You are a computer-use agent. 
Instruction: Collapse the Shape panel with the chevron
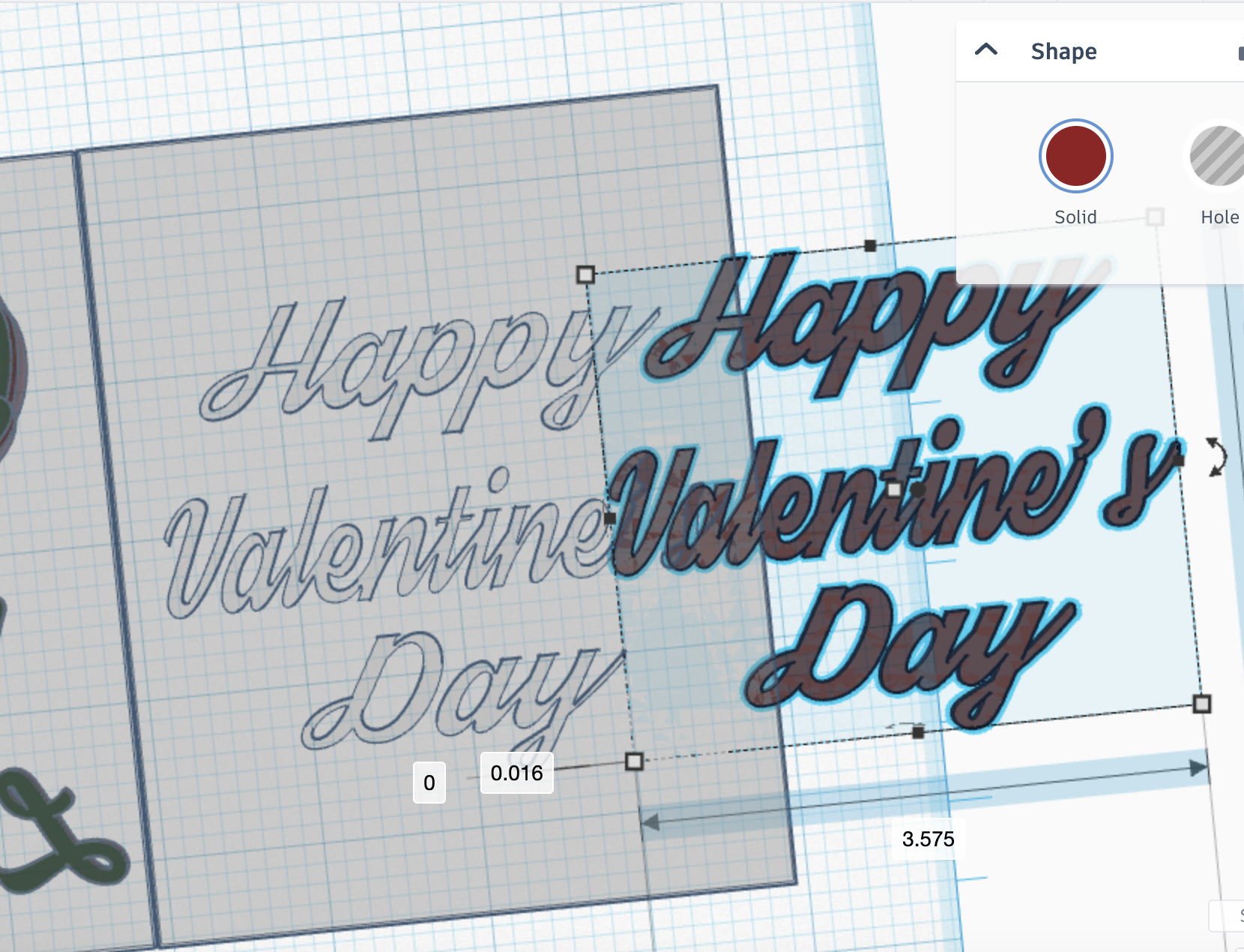click(986, 49)
